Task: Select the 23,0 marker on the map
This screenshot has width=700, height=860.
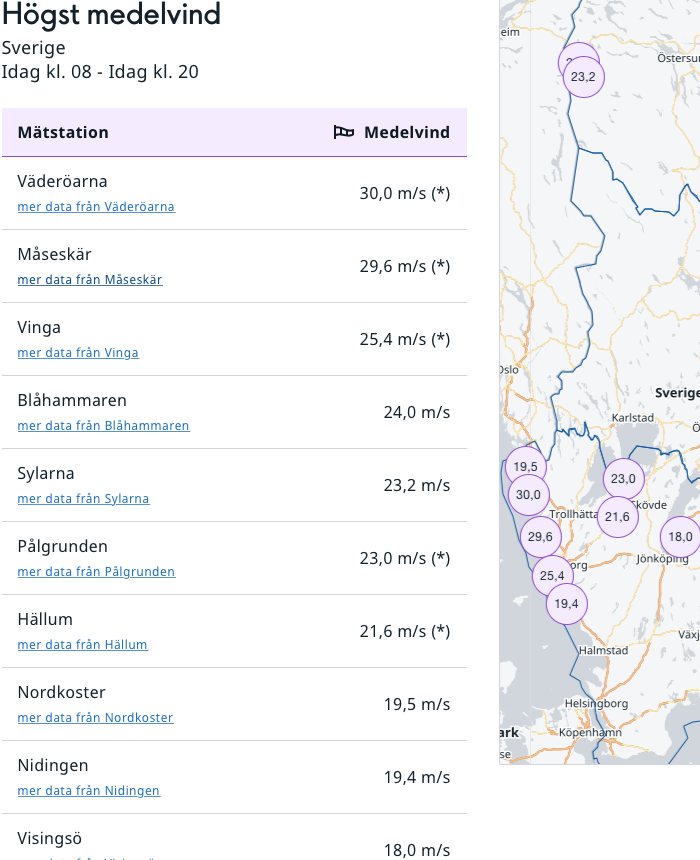Action: tap(623, 479)
